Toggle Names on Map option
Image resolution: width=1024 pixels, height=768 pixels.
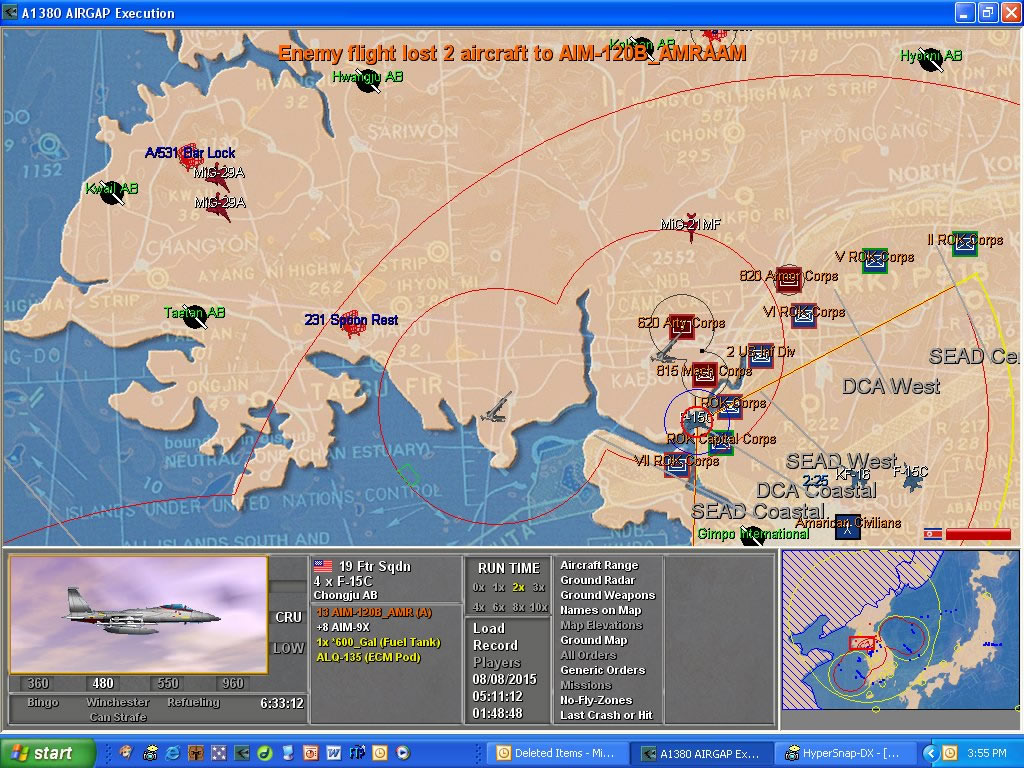(x=600, y=610)
